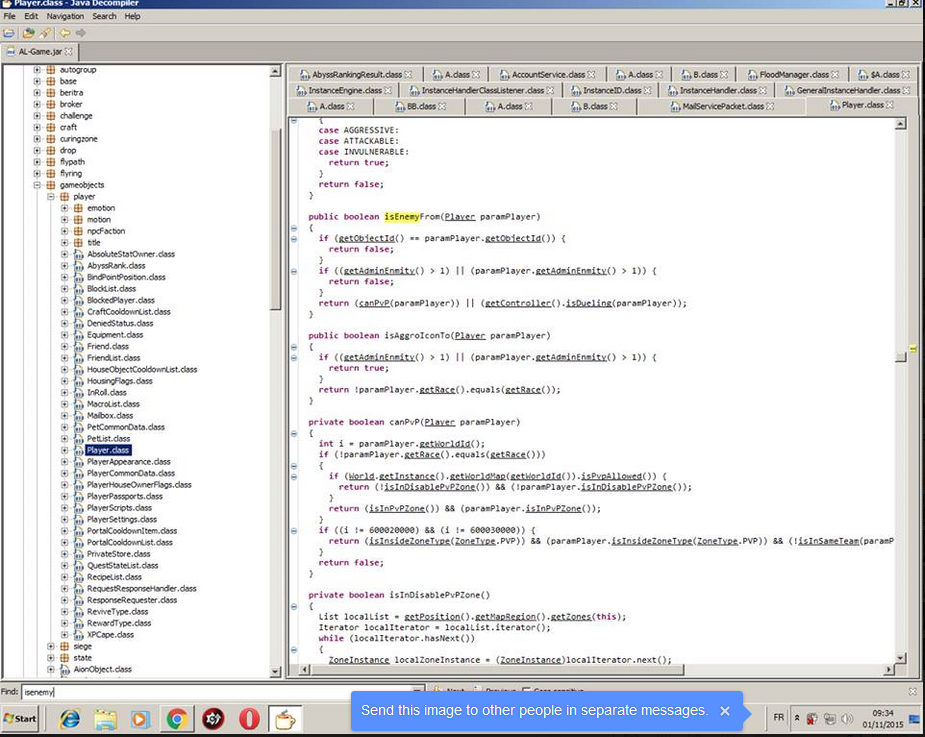Click the code pane horizontal scrollbar thumb
This screenshot has height=737, width=925.
click(x=497, y=670)
